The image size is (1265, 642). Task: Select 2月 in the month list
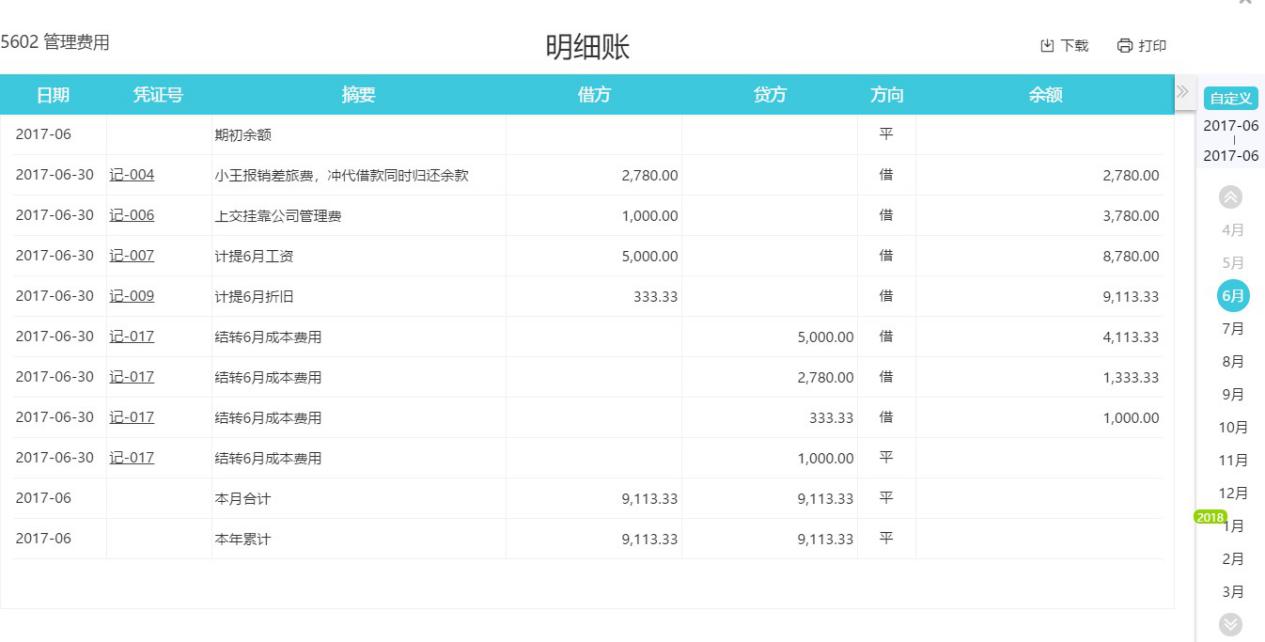[x=1233, y=559]
